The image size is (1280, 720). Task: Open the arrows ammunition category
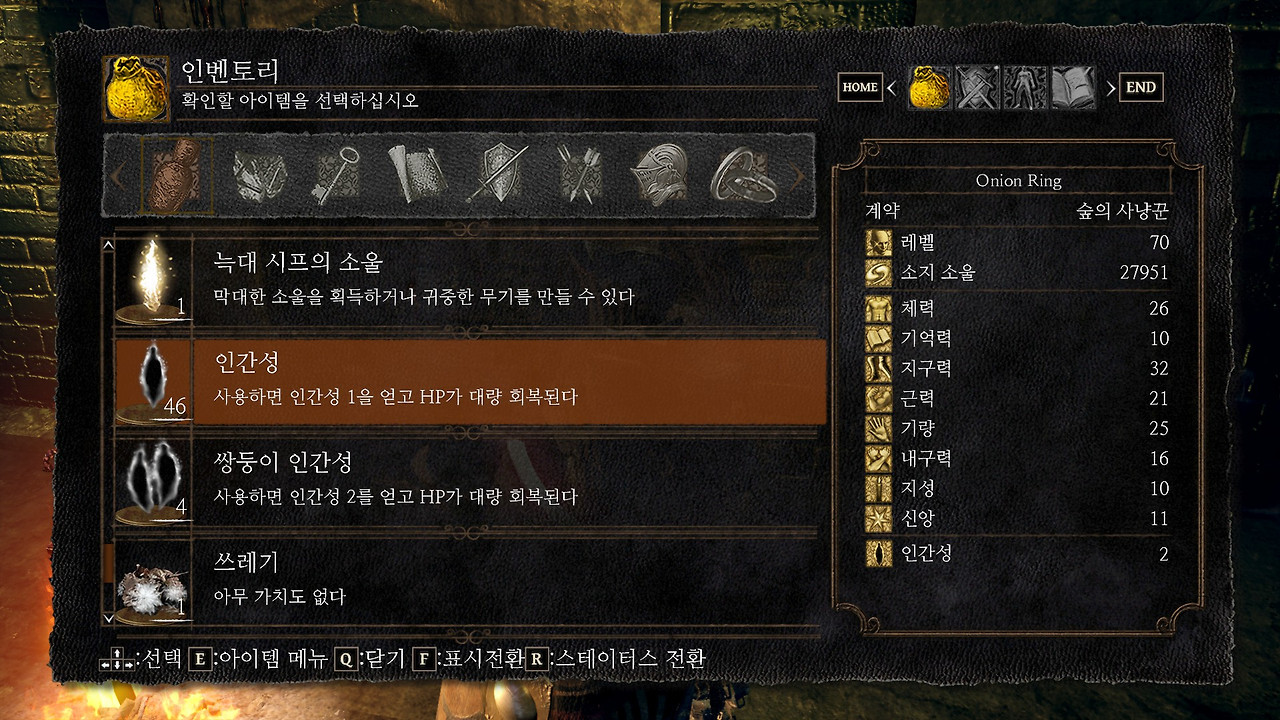pos(580,176)
